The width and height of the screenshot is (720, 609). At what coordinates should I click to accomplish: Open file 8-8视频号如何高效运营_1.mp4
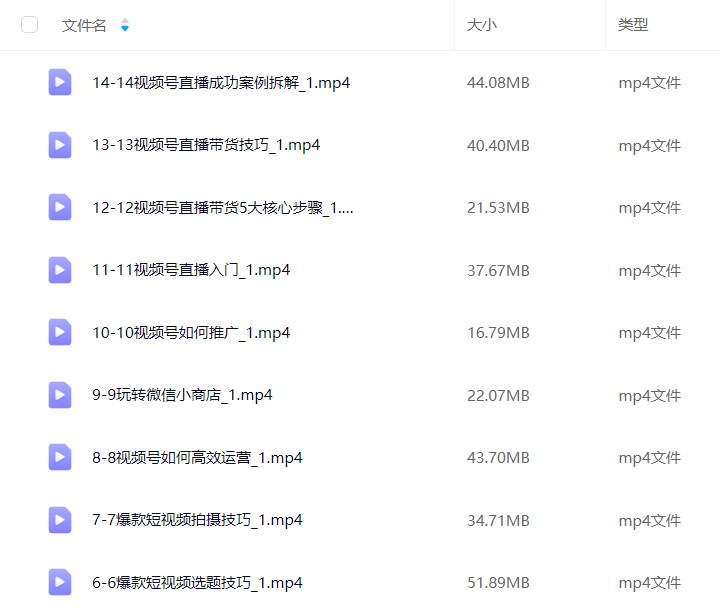[x=197, y=457]
